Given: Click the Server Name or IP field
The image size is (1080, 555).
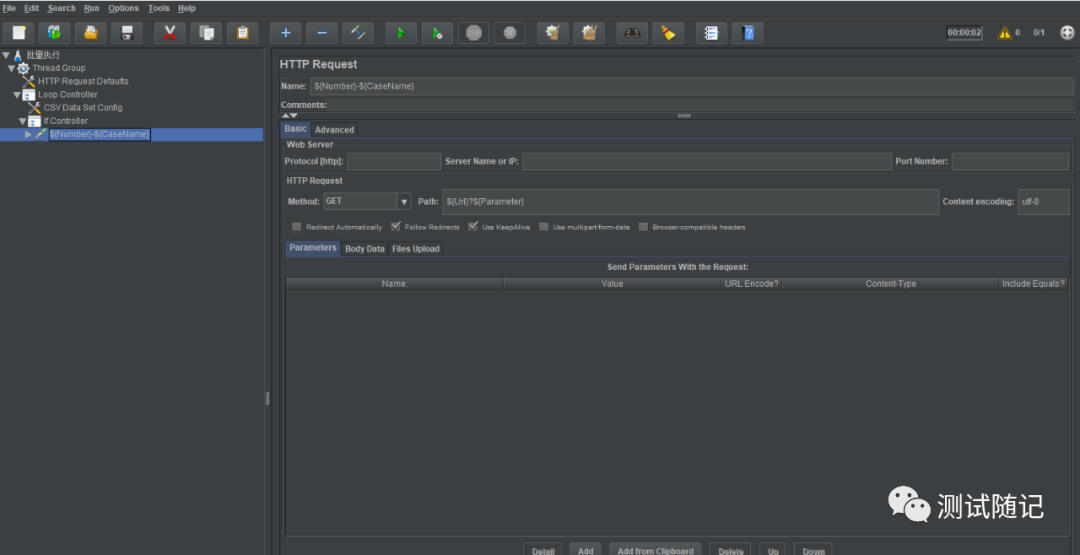Looking at the screenshot, I should point(707,161).
